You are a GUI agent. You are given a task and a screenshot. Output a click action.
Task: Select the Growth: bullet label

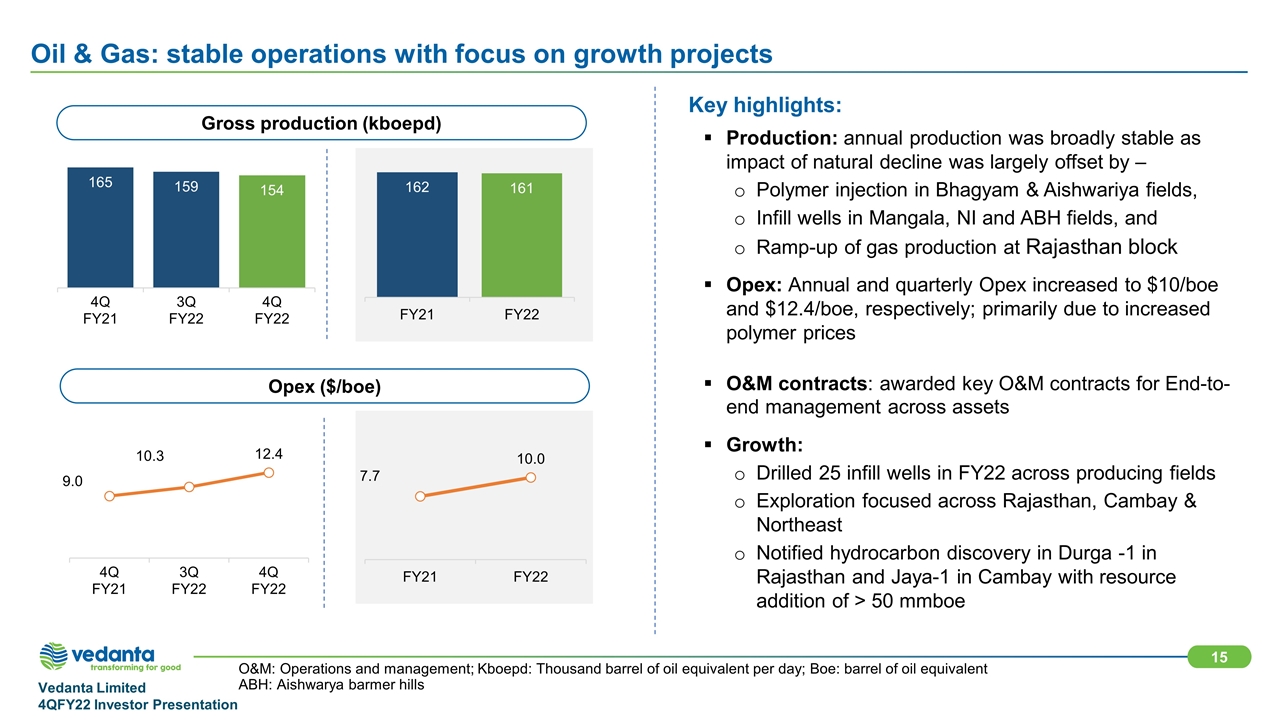click(764, 444)
